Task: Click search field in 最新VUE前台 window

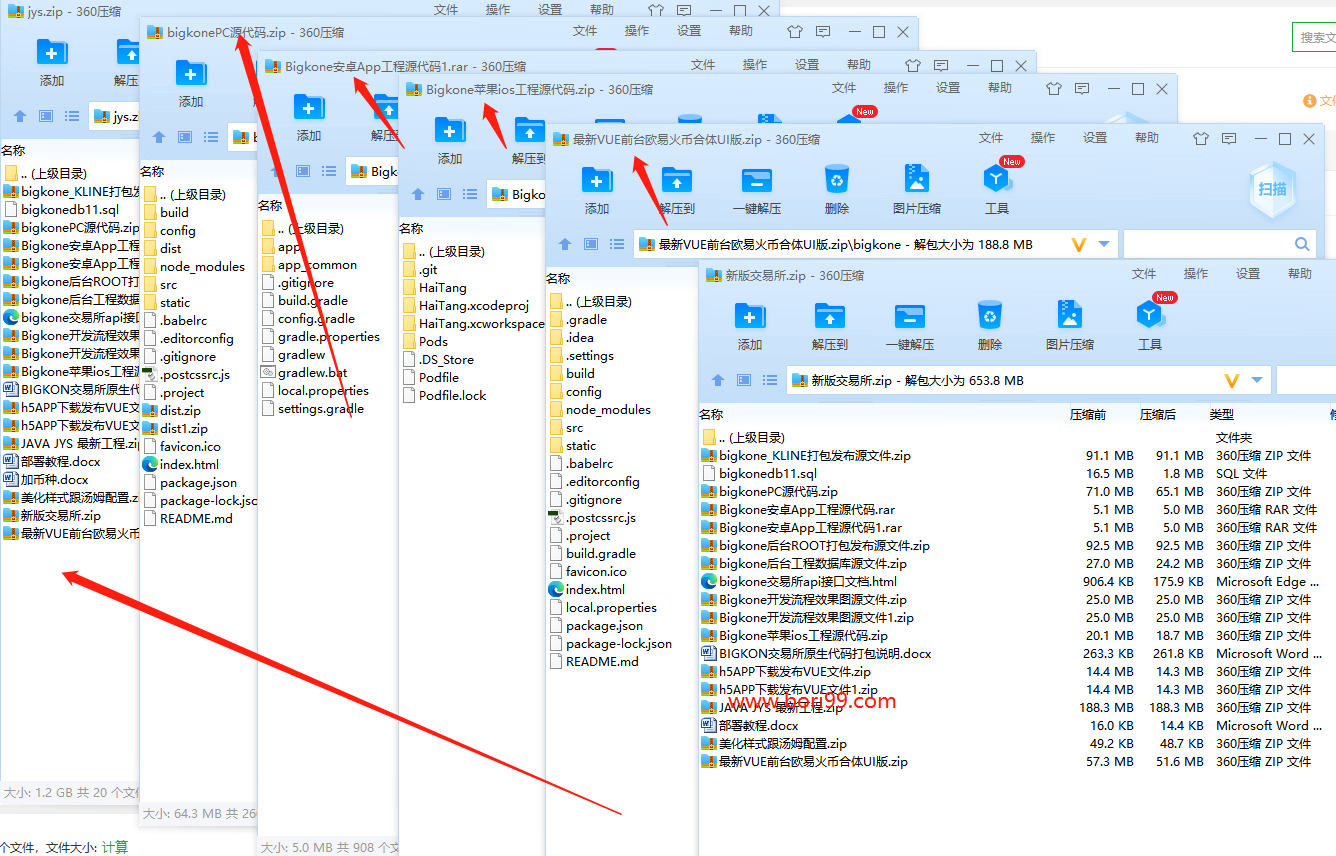Action: [1220, 244]
